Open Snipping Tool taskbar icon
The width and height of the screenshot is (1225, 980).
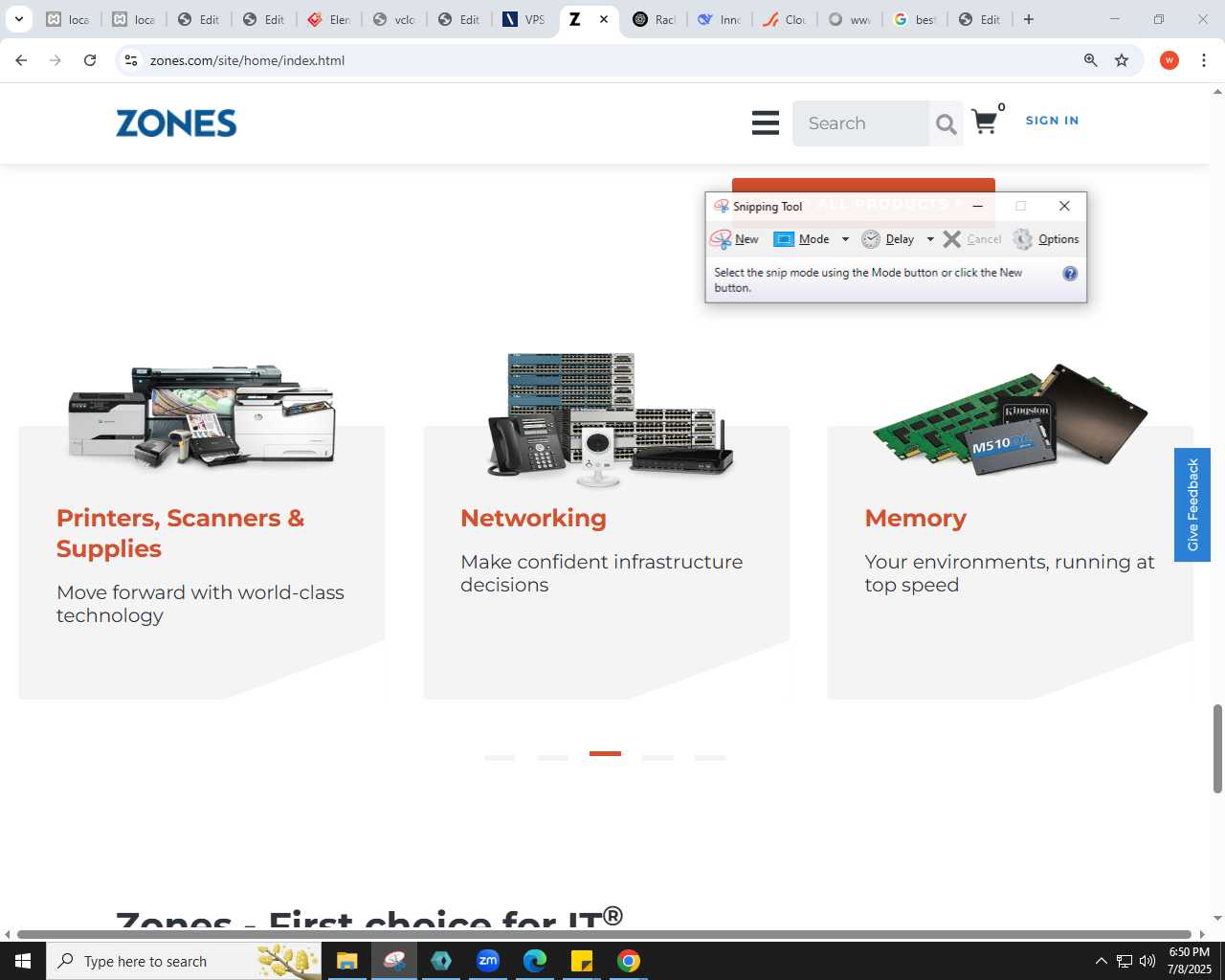tap(394, 961)
